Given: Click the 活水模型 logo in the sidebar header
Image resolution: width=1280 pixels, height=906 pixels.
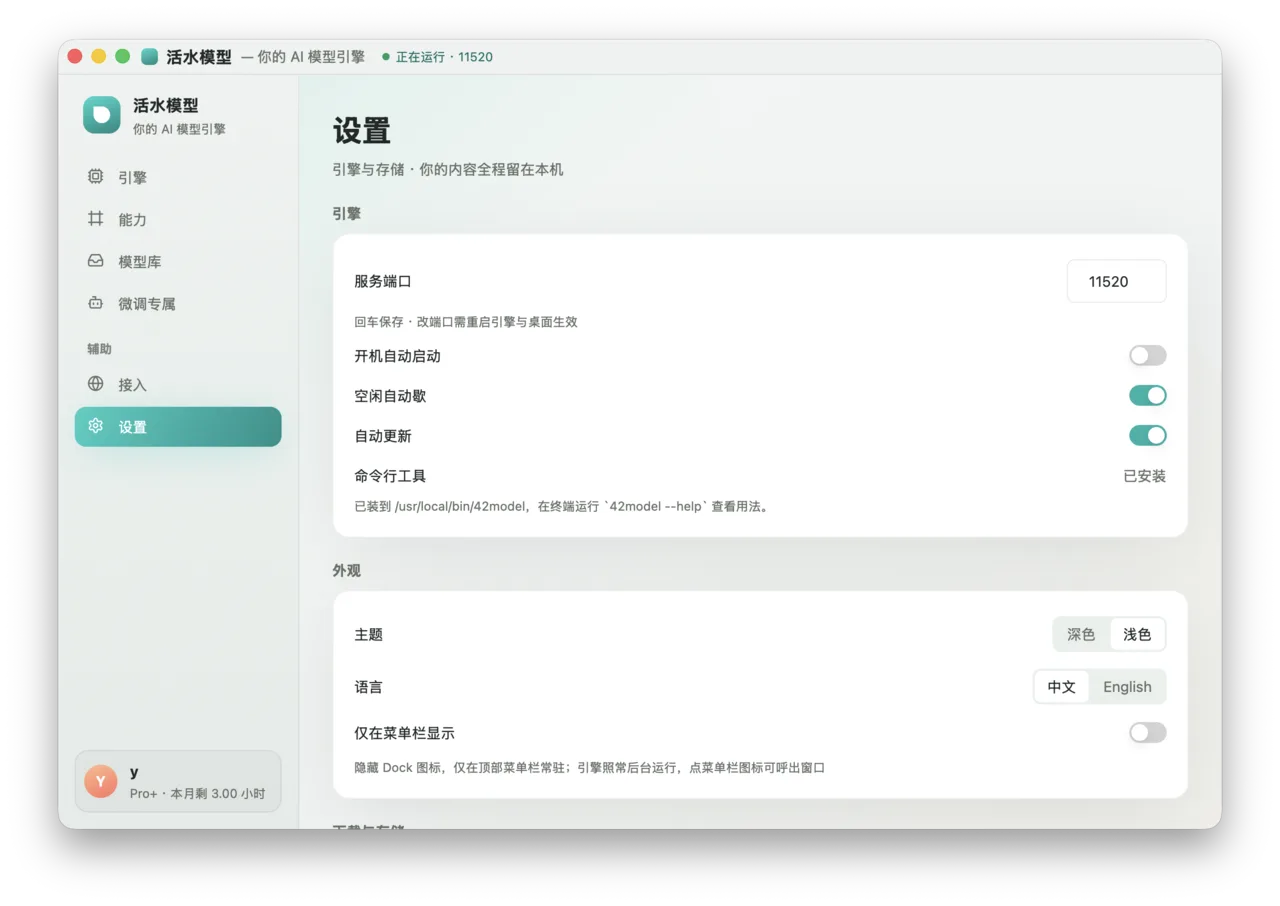Looking at the screenshot, I should [x=102, y=115].
